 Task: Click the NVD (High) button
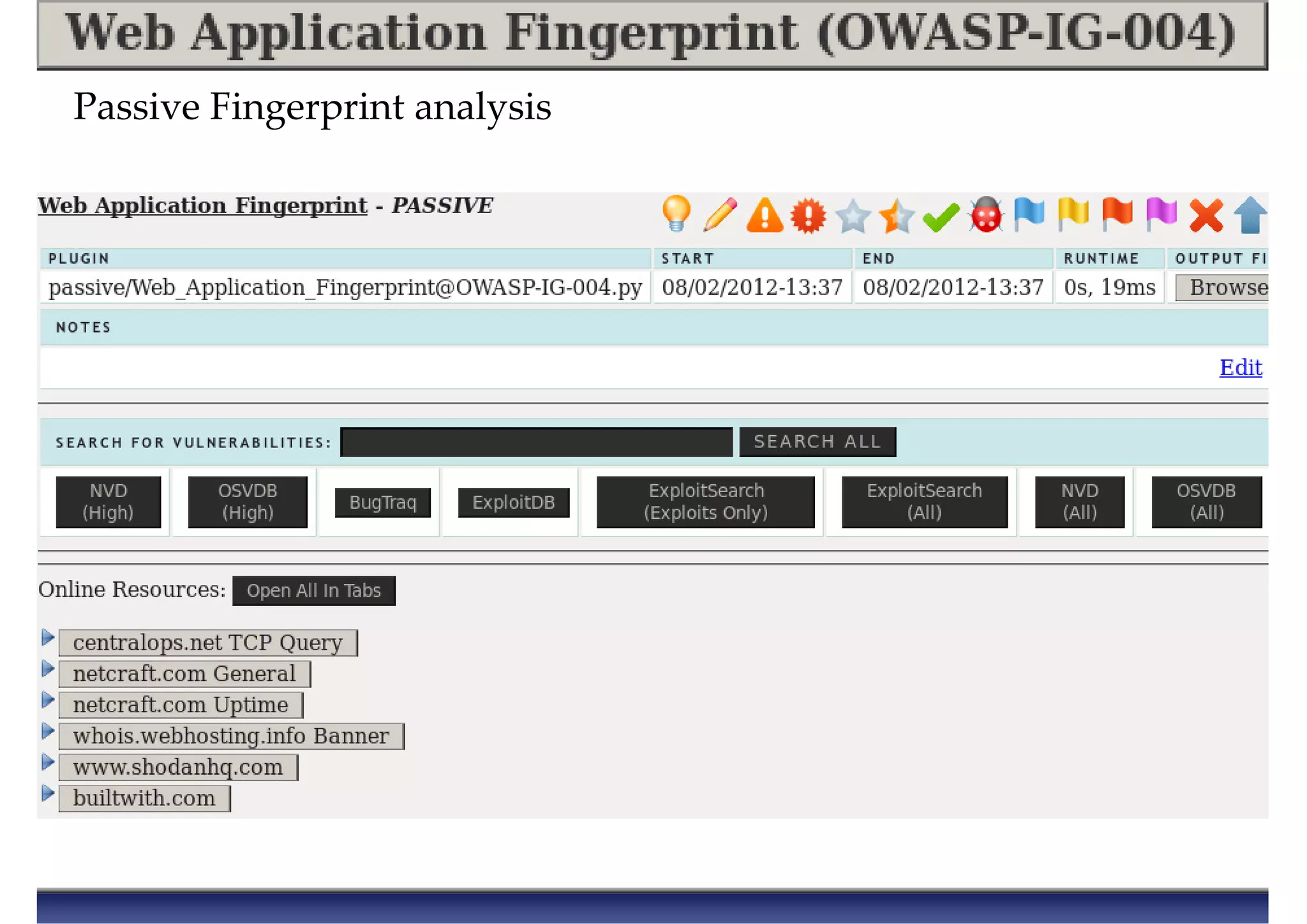[108, 502]
